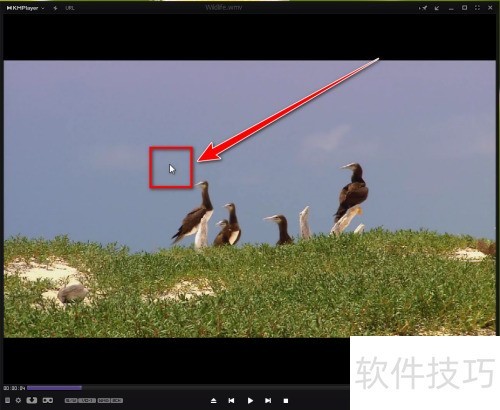Toggle the third small label button in the bottom bar
The width and height of the screenshot is (500, 410).
(104, 400)
